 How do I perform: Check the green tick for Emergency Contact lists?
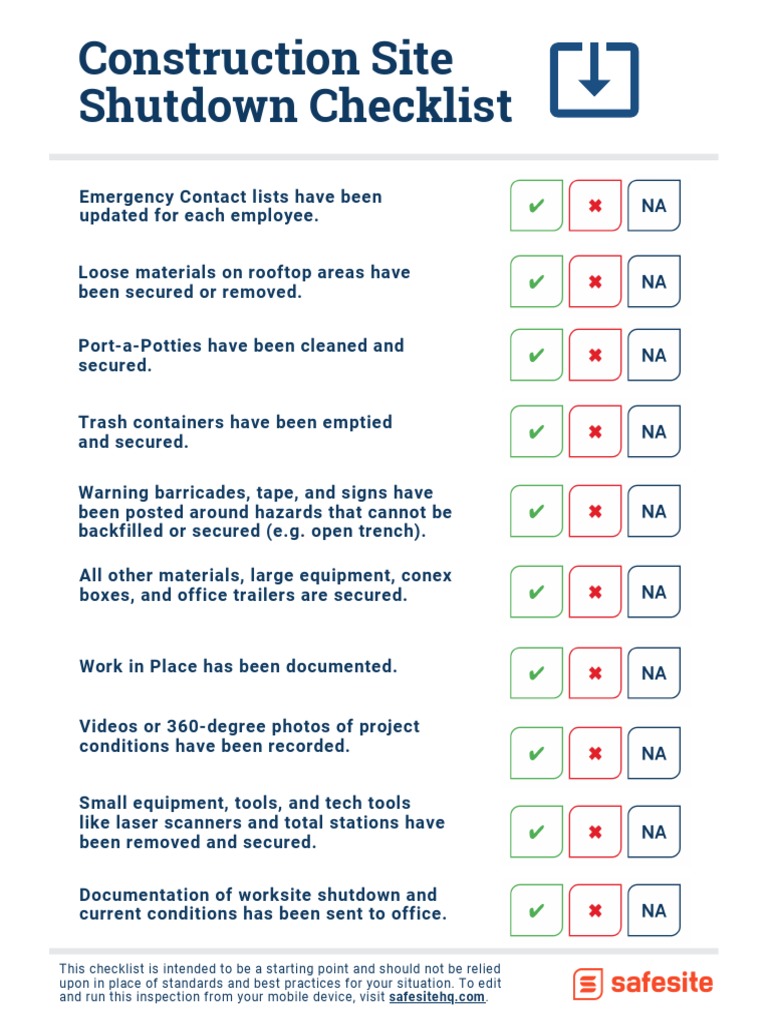[536, 206]
